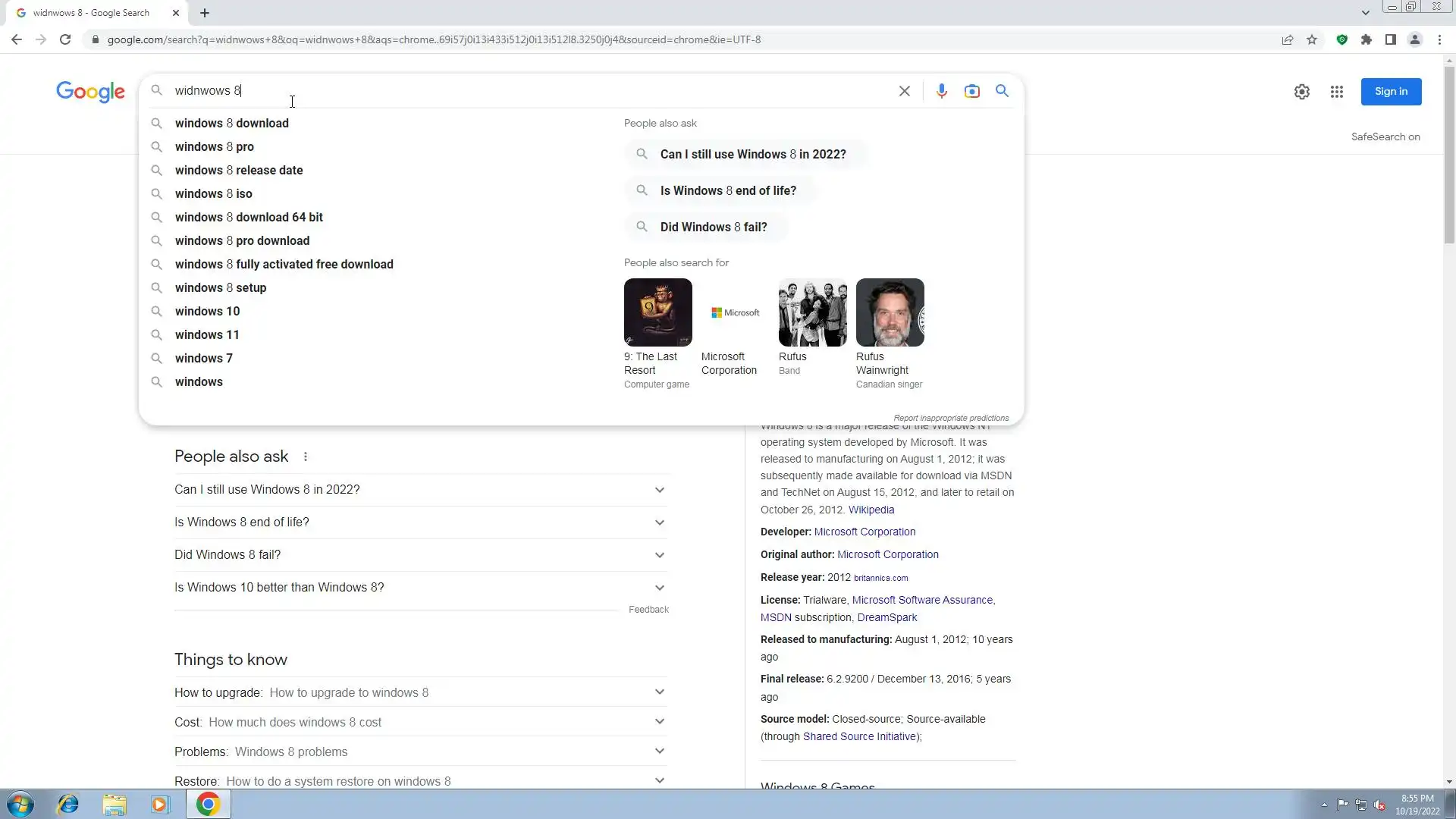1456x819 pixels.
Task: Clear the search box with X icon
Action: pos(904,91)
